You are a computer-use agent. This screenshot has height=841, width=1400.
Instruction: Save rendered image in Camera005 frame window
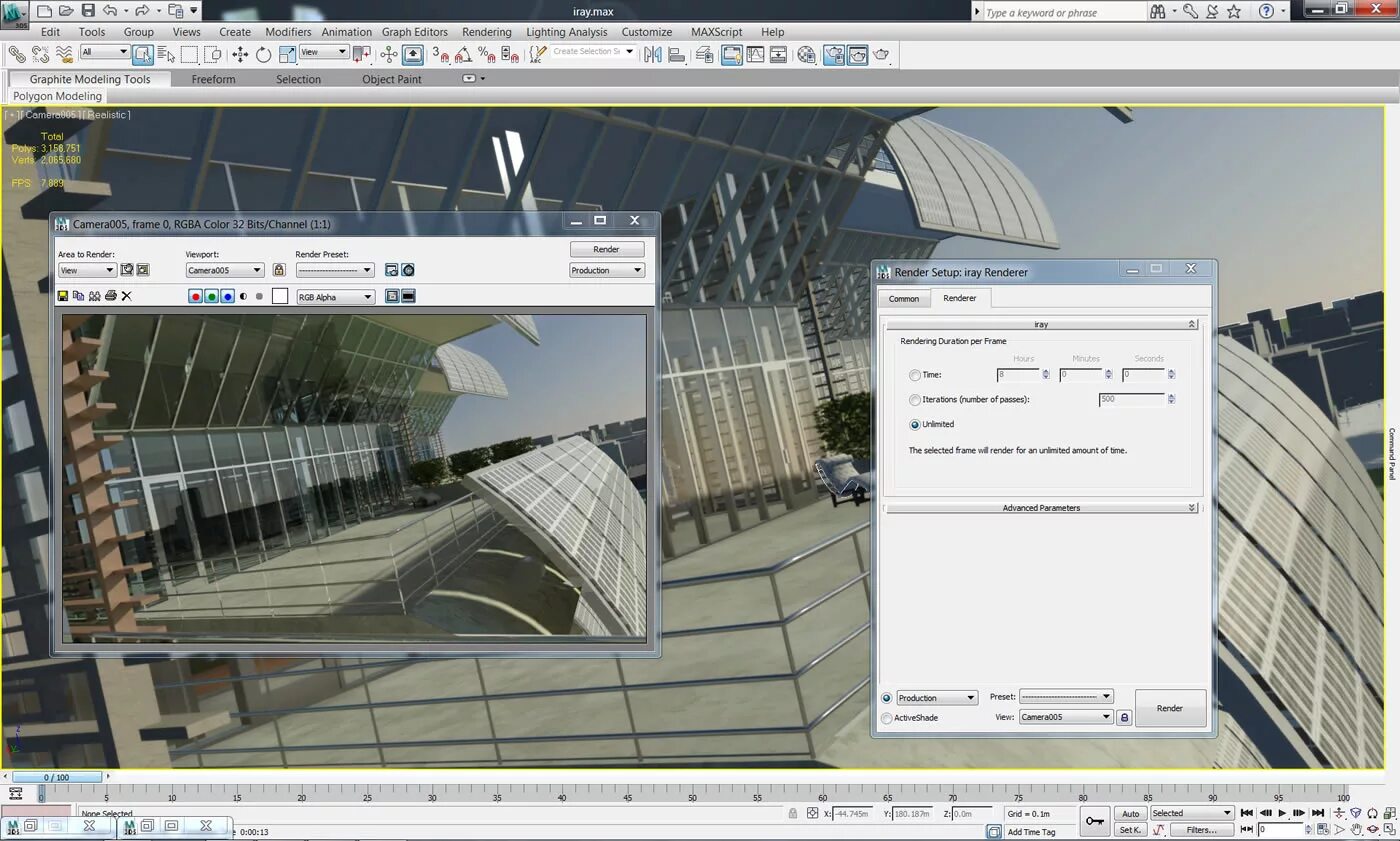(63, 296)
